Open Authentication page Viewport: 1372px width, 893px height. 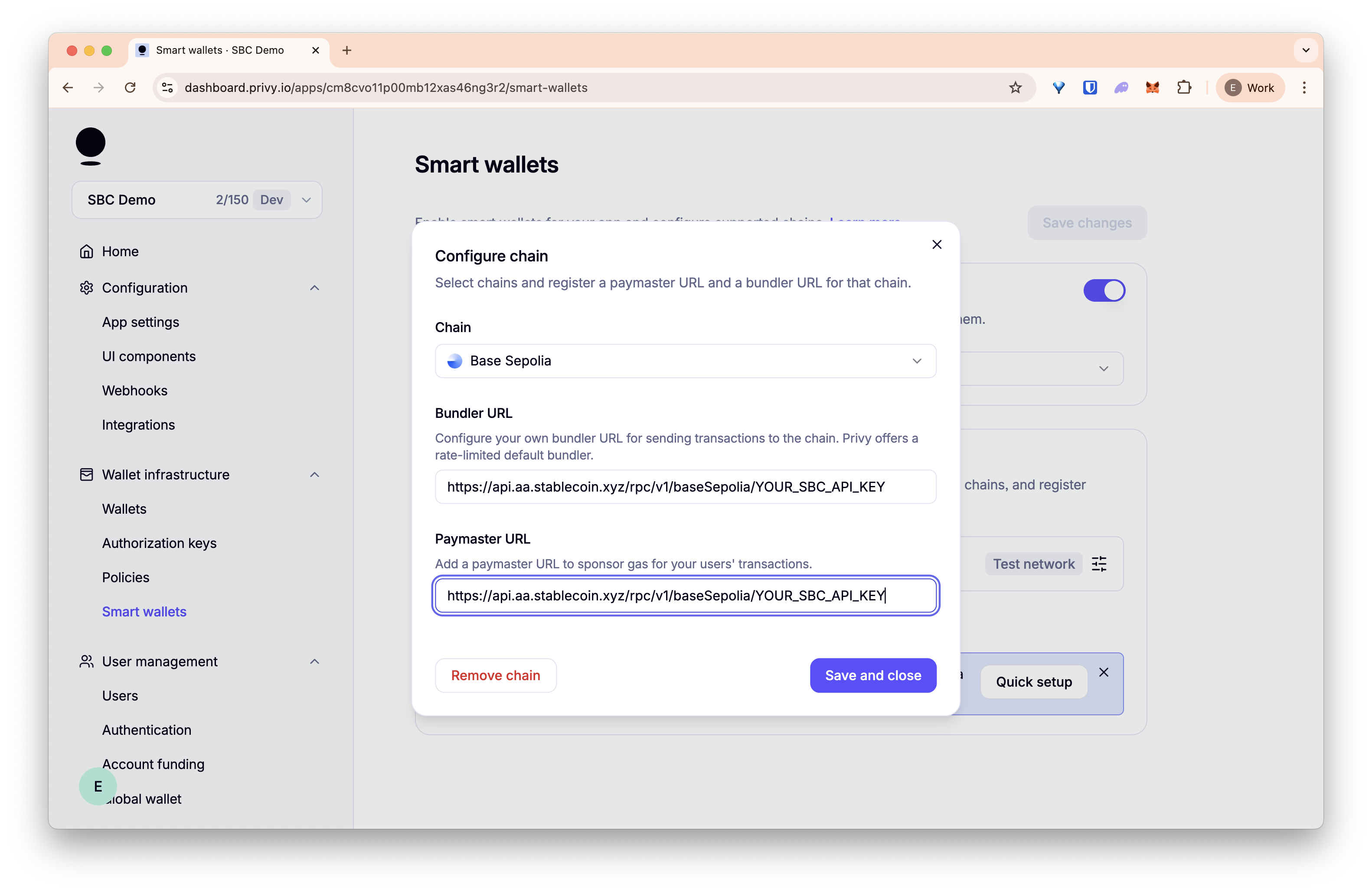point(147,730)
